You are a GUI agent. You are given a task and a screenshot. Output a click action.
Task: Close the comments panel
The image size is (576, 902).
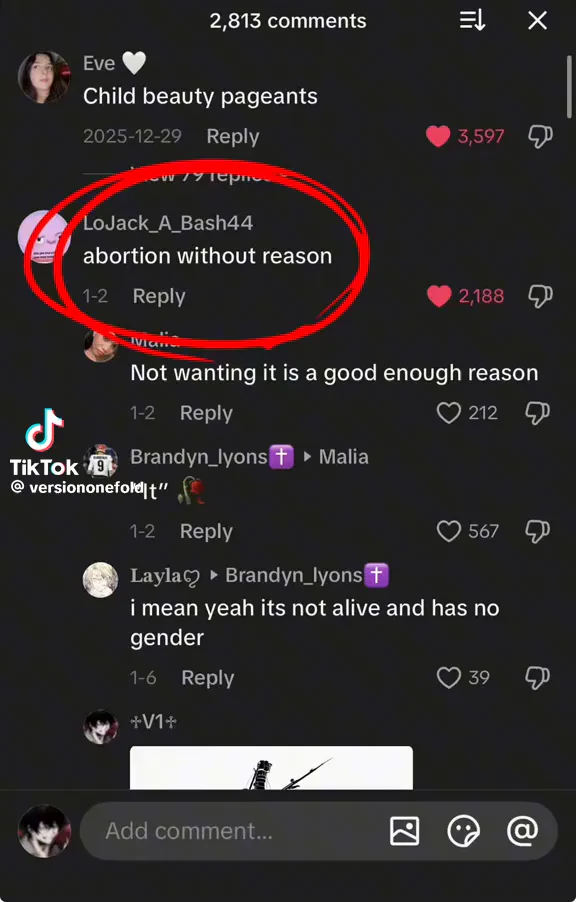pos(537,21)
